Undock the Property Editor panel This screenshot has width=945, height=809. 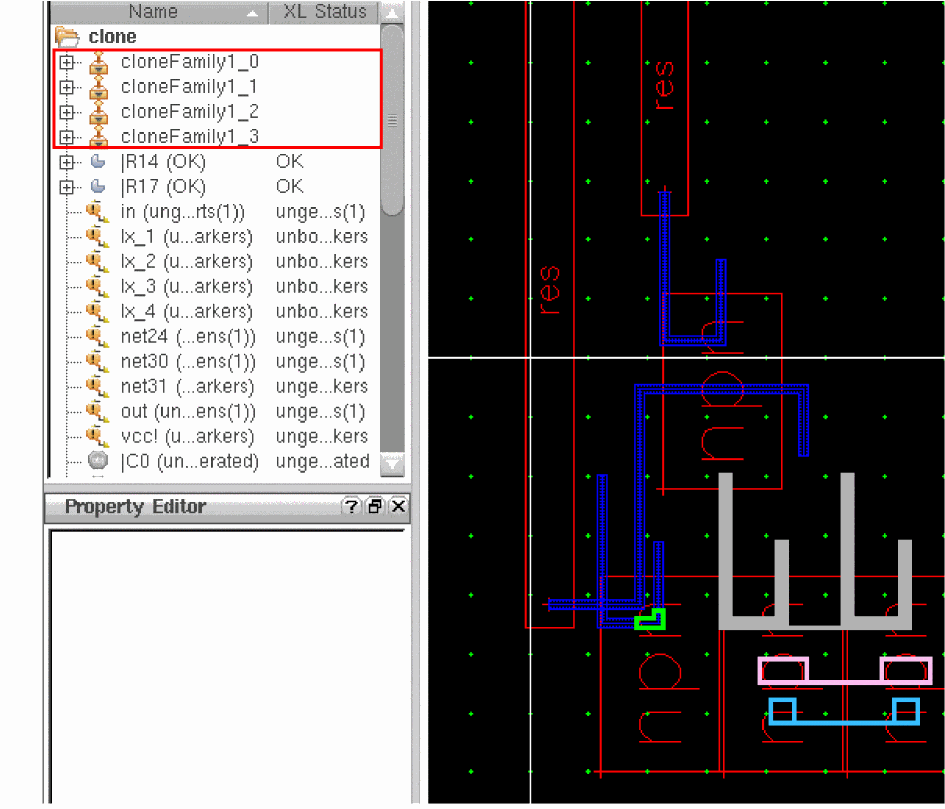pyautogui.click(x=375, y=507)
